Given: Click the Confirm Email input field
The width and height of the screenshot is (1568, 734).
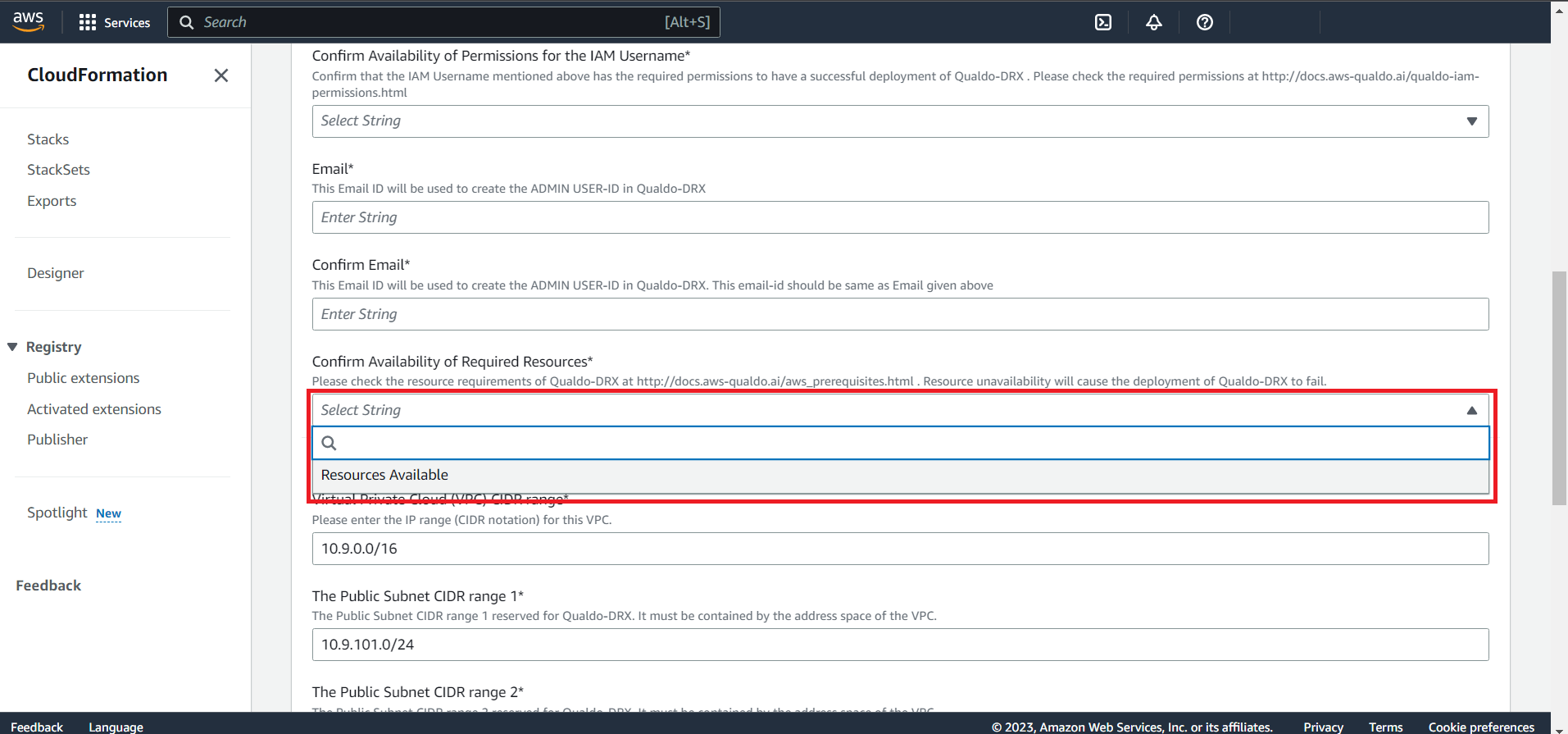Looking at the screenshot, I should 900,314.
